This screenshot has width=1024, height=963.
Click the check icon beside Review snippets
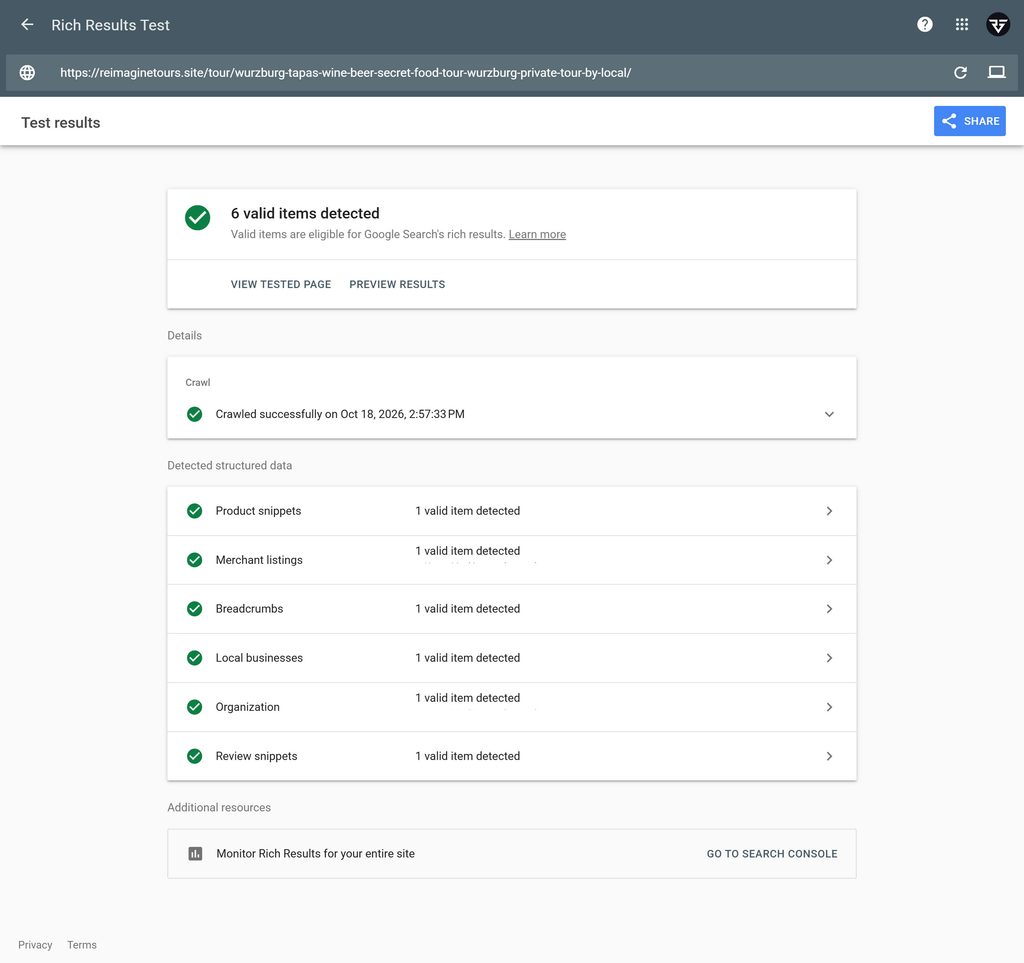(x=195, y=756)
